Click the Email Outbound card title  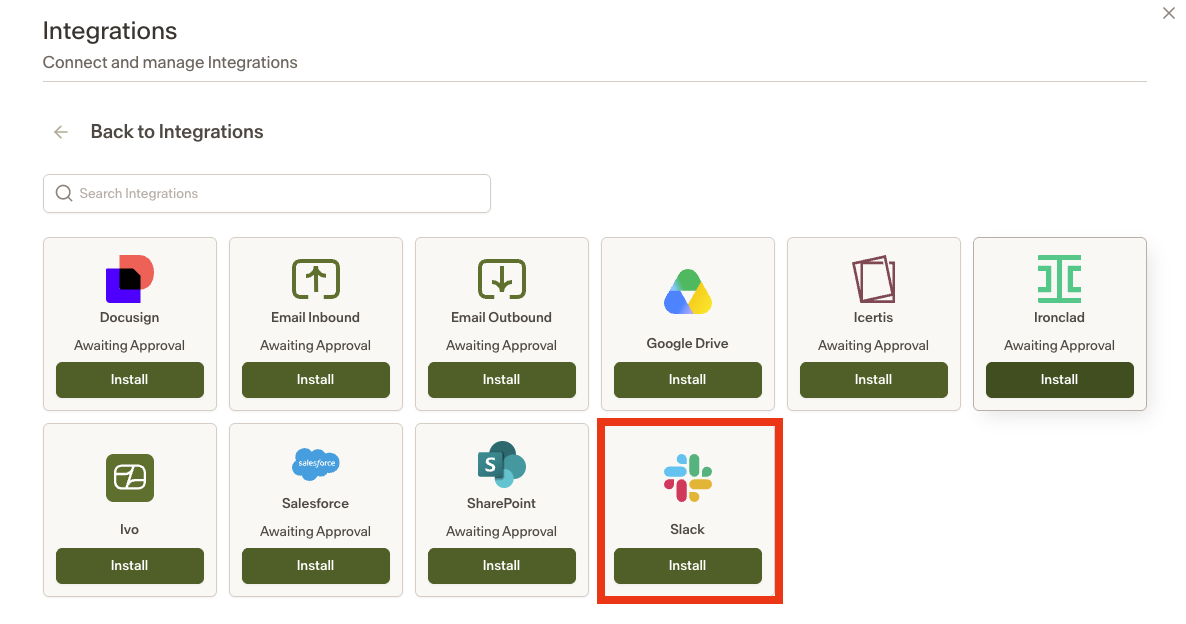501,318
